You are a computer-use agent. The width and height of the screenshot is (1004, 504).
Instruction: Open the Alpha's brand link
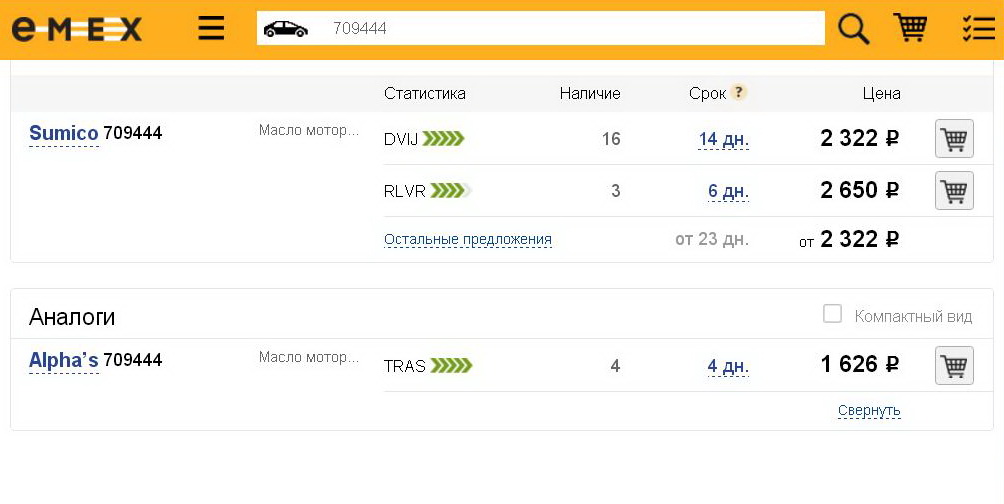[63, 360]
